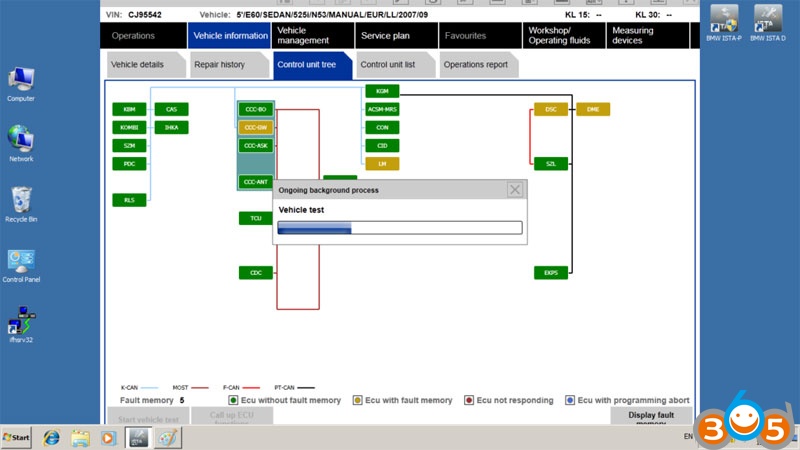Screen dimensions: 800x450
Task: Select the KGM control unit node
Action: 382,91
